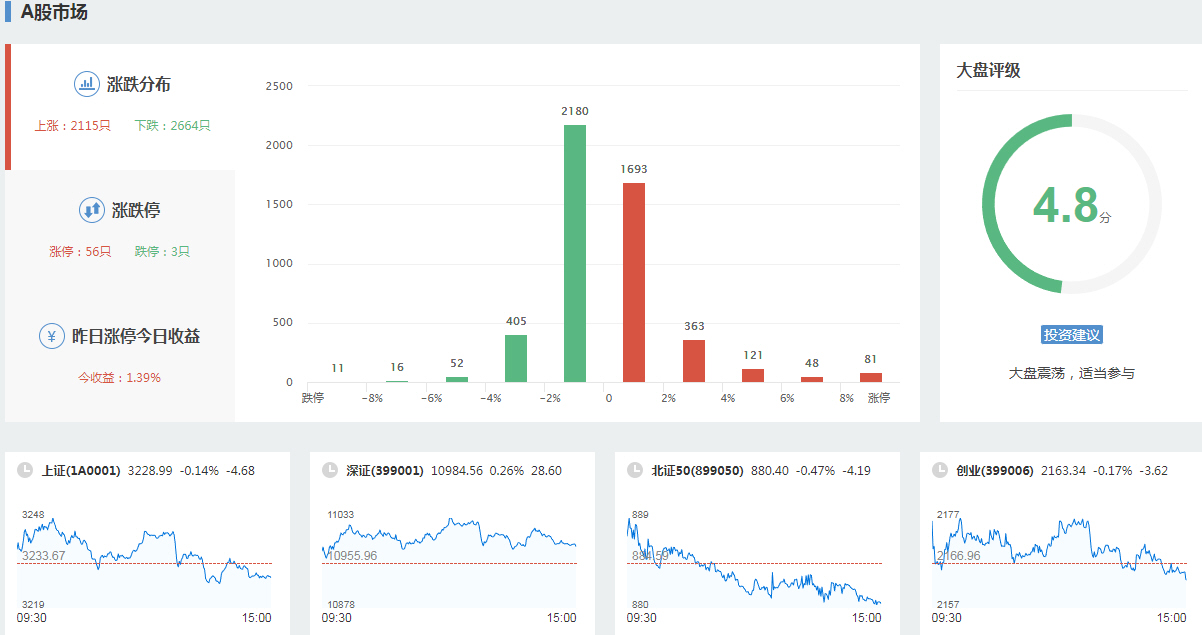The width and height of the screenshot is (1202, 635).
Task: Click the clock icon beside 北证50(899050)
Action: [635, 470]
